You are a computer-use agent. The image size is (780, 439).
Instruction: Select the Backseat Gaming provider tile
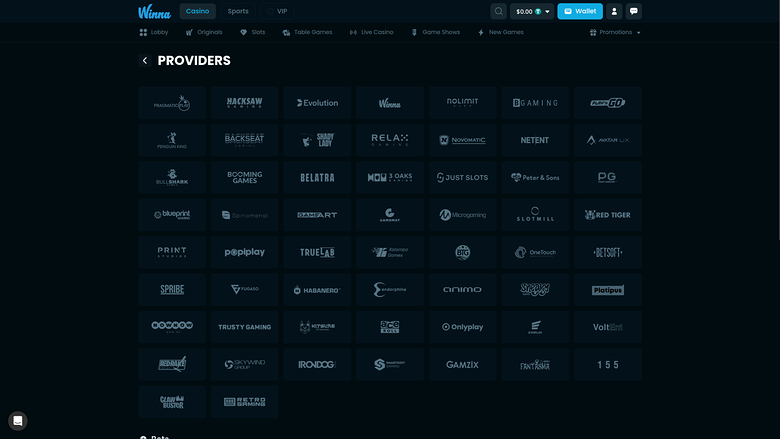(245, 140)
